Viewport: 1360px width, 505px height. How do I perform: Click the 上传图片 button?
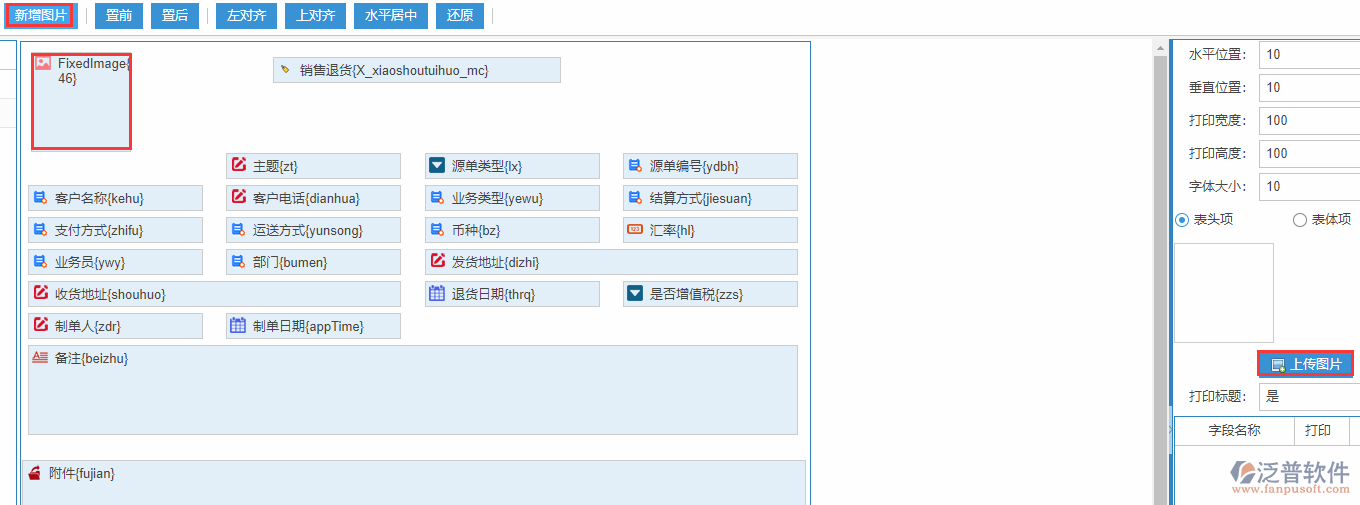pyautogui.click(x=1305, y=364)
